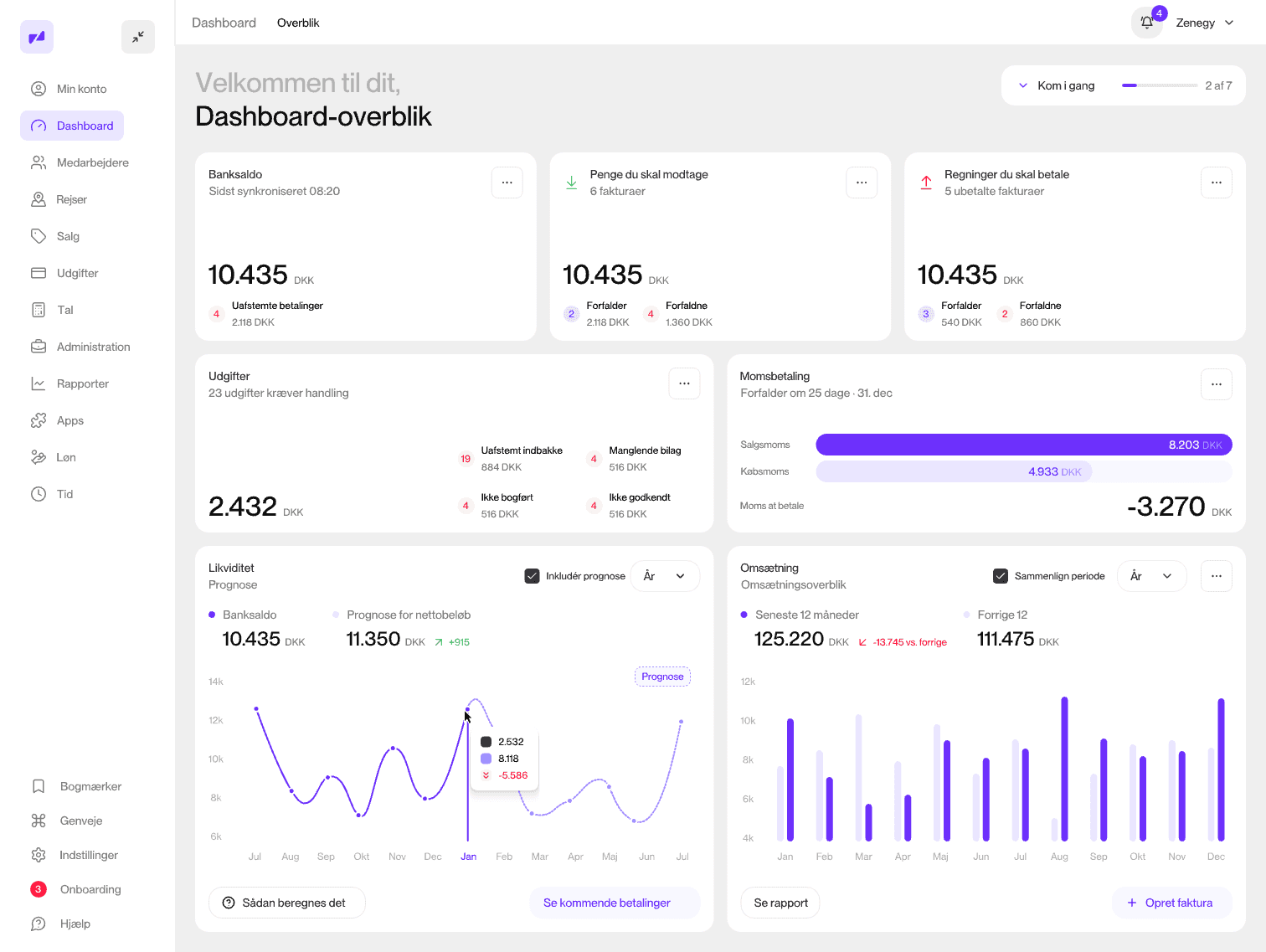The image size is (1266, 952).
Task: Click the Salgsmoms 8.203 DKK bar
Action: [1024, 445]
